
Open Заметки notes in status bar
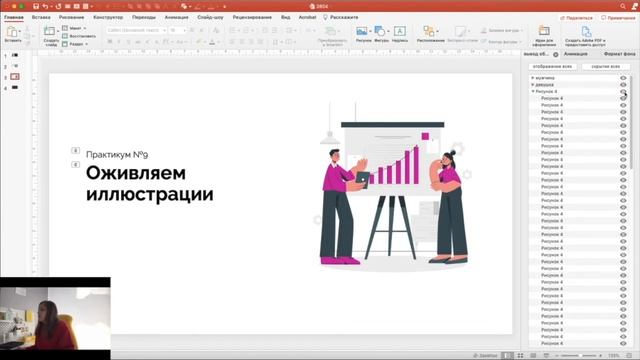[x=484, y=356]
